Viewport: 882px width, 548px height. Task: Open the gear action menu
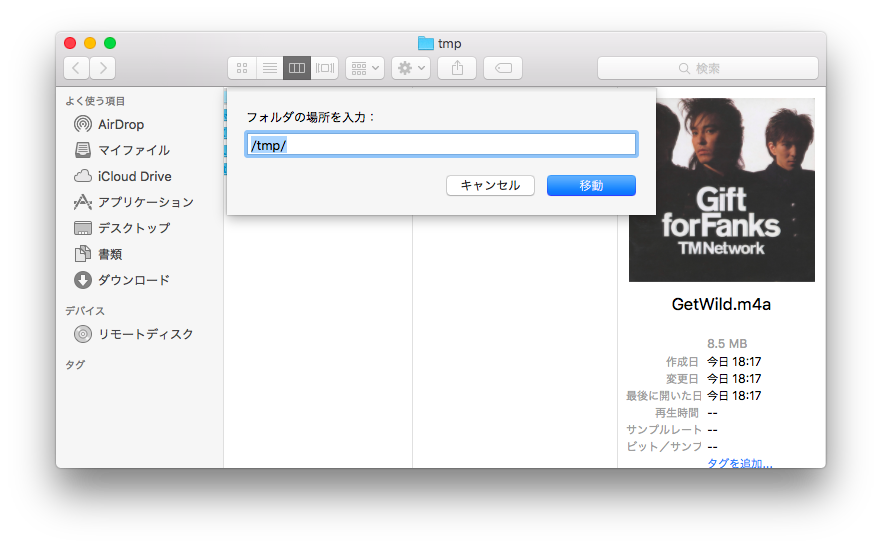[x=411, y=68]
